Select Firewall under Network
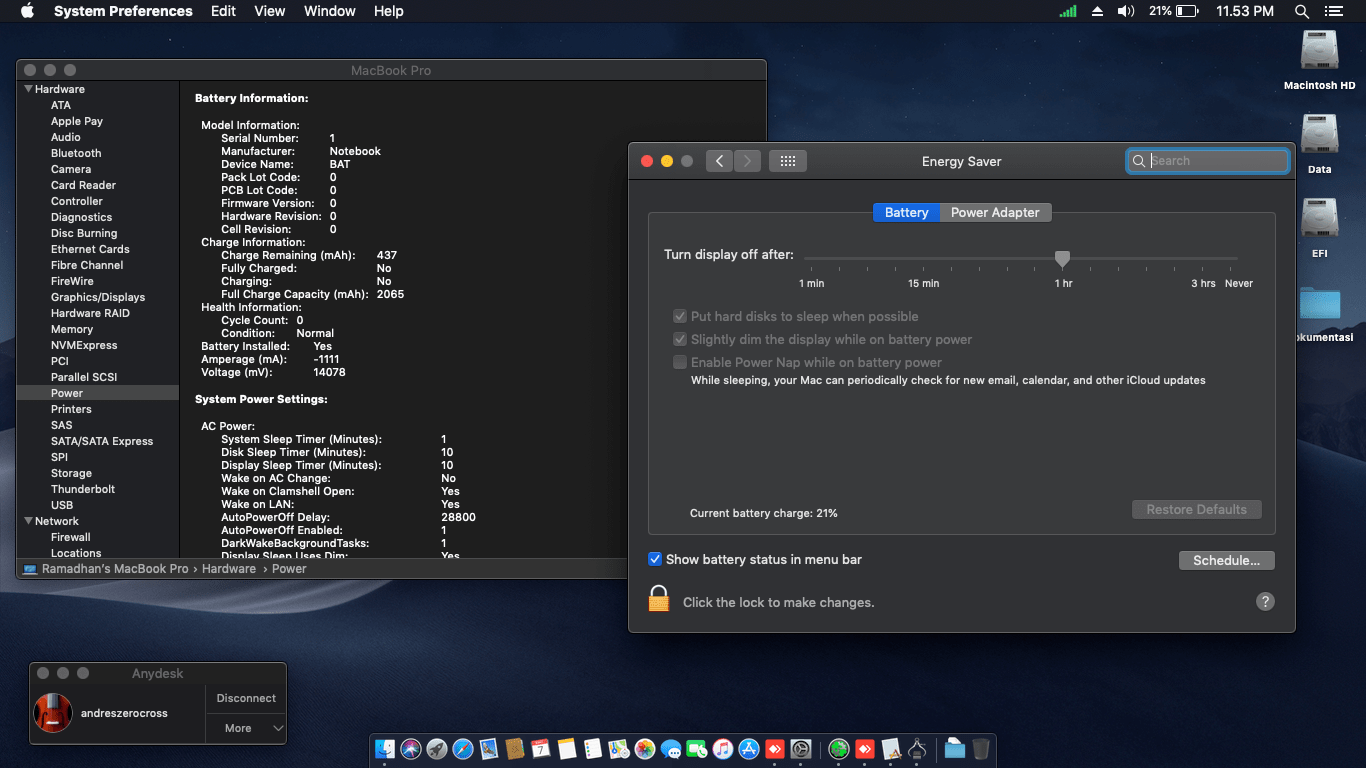The height and width of the screenshot is (768, 1366). (71, 537)
